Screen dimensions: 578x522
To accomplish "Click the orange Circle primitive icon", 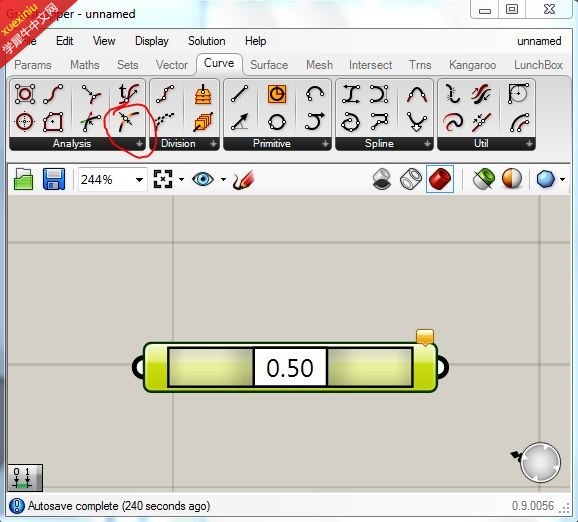I will click(x=277, y=94).
